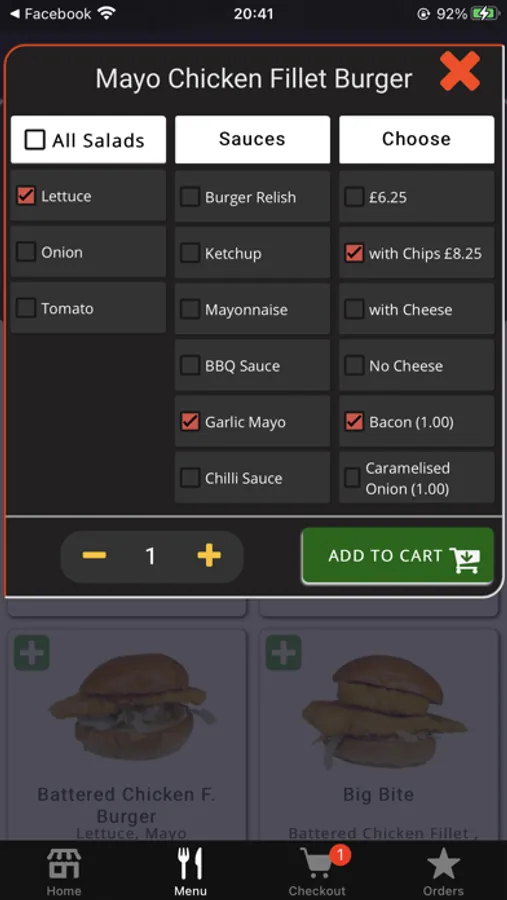Image resolution: width=507 pixels, height=900 pixels.
Task: Add Big Bite via green plus icon
Action: coord(284,653)
